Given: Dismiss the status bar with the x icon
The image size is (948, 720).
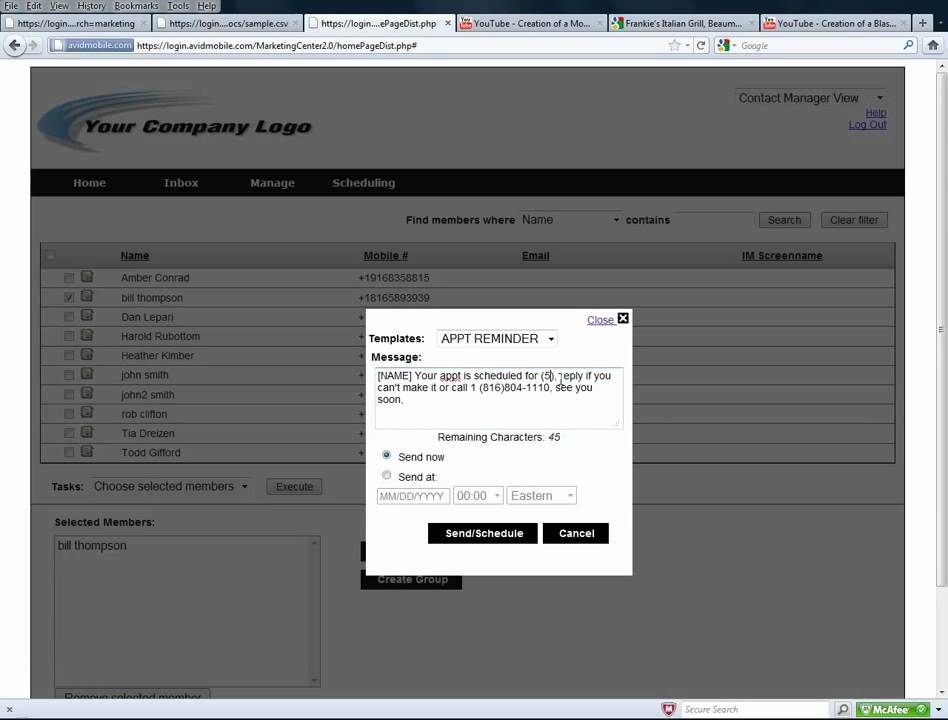Looking at the screenshot, I should coord(9,709).
